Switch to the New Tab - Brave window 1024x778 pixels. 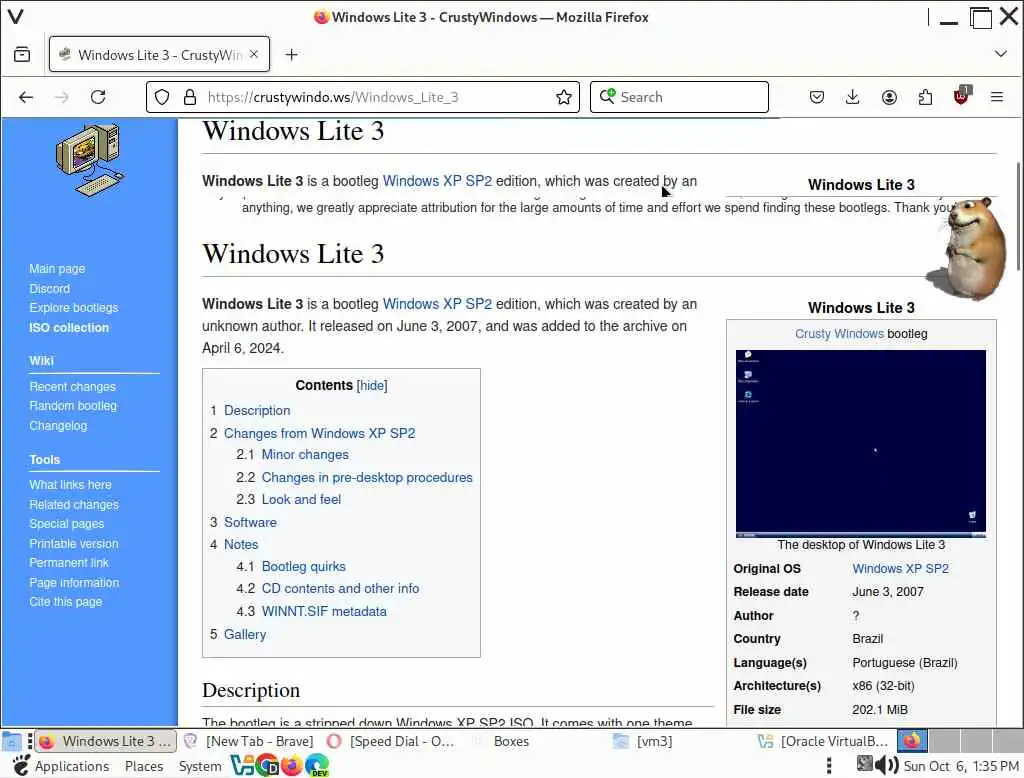[250, 741]
